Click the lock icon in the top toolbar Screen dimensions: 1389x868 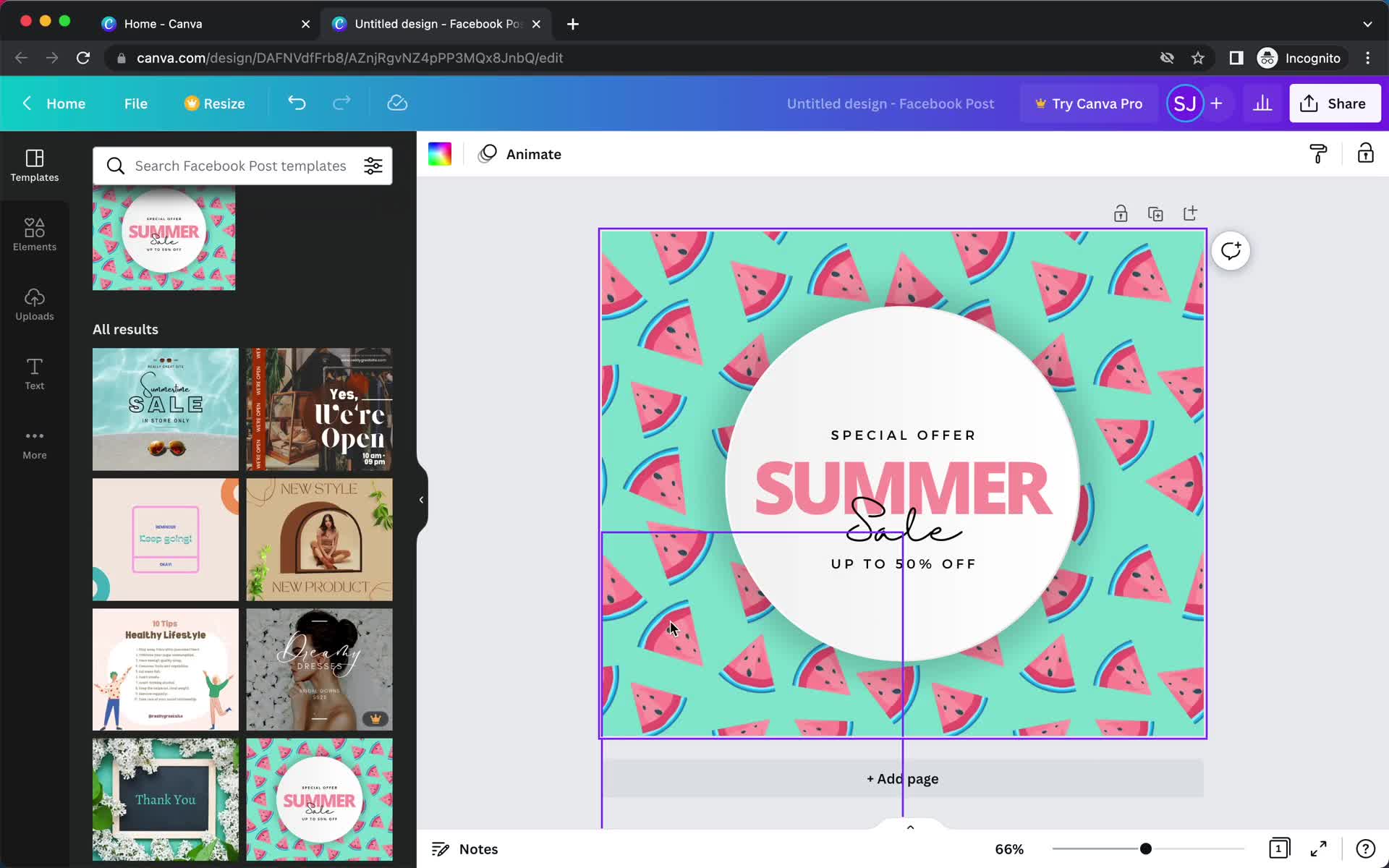point(1365,153)
